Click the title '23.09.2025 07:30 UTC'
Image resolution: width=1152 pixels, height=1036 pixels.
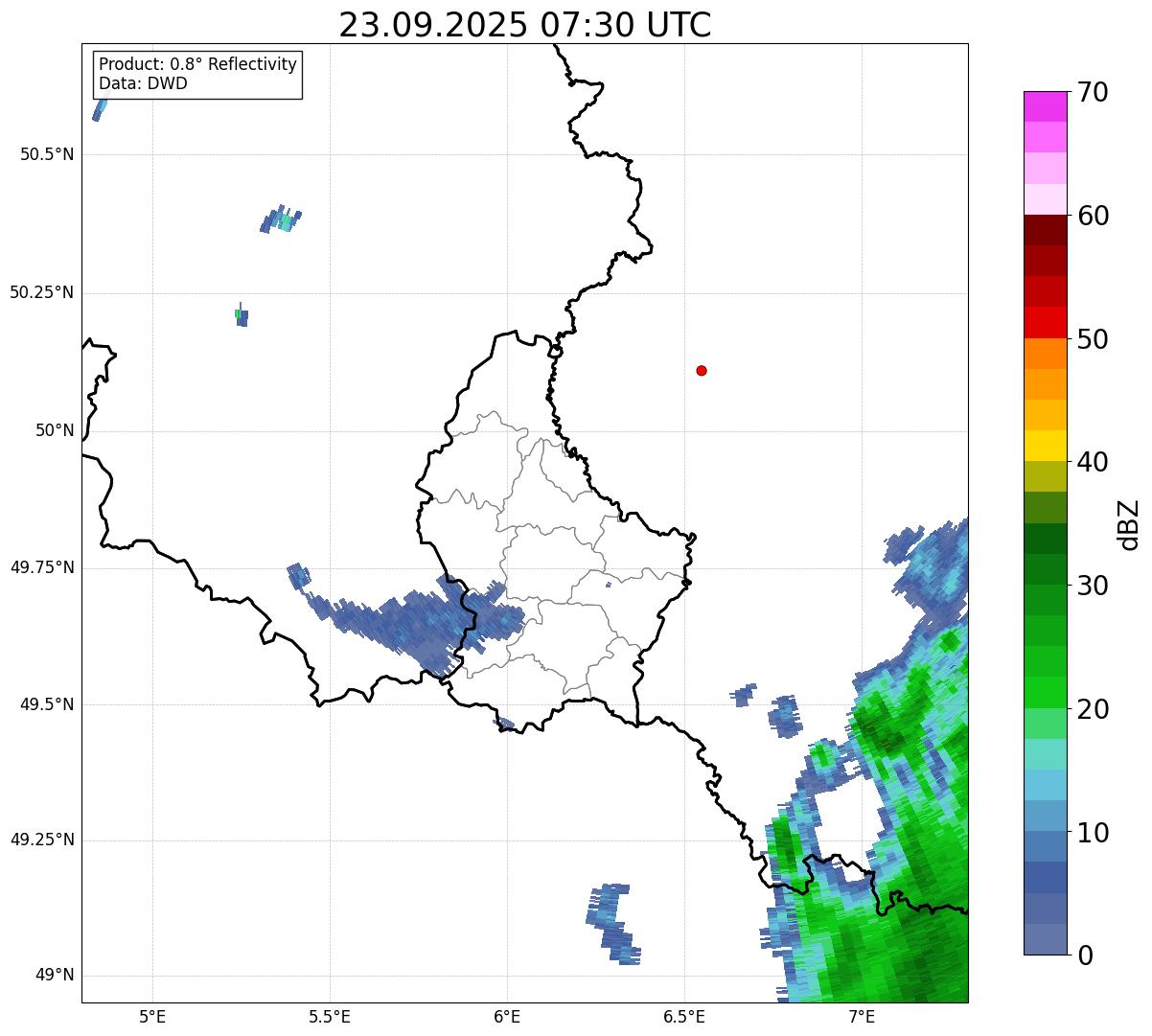pyautogui.click(x=525, y=25)
